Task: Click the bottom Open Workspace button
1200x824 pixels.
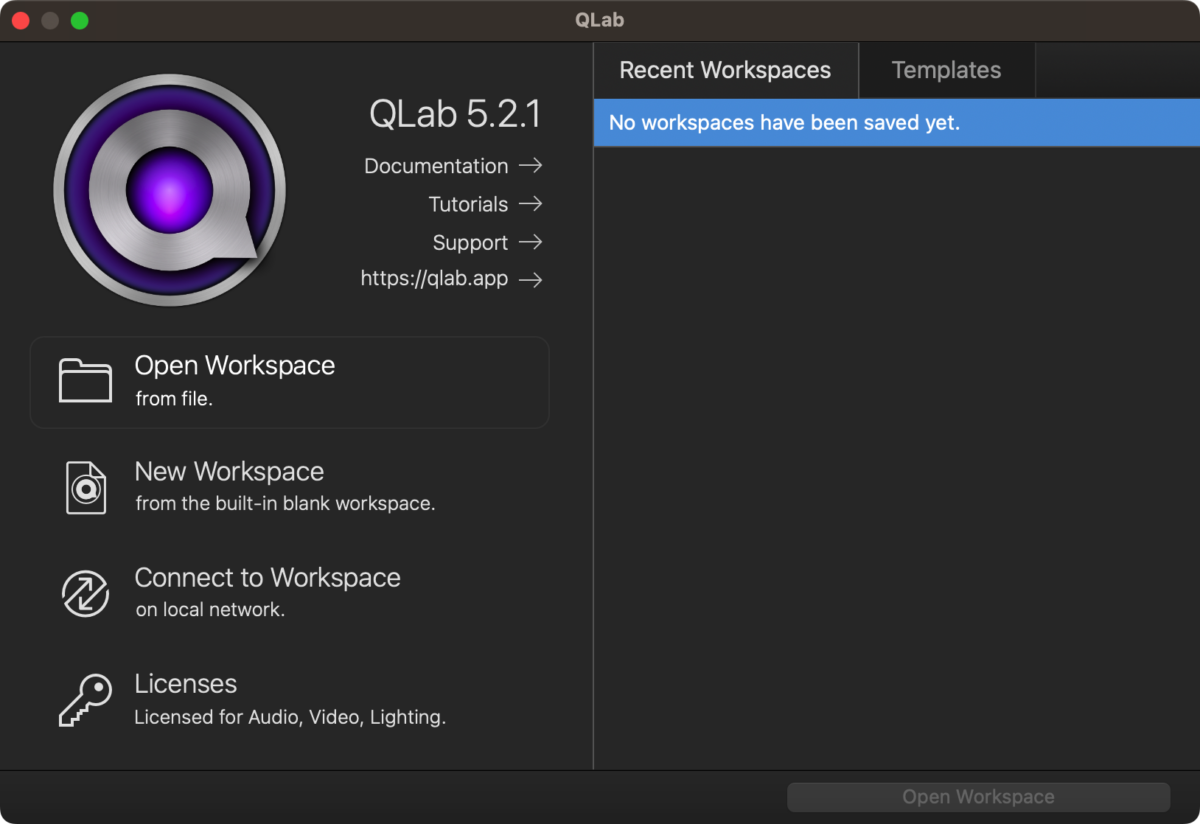Action: (x=978, y=797)
